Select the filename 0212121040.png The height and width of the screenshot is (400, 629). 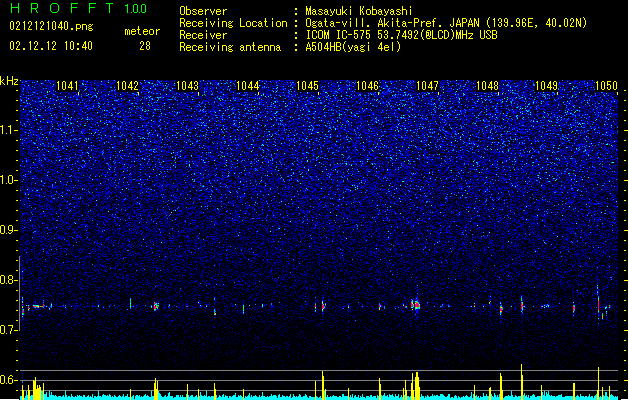click(x=51, y=27)
